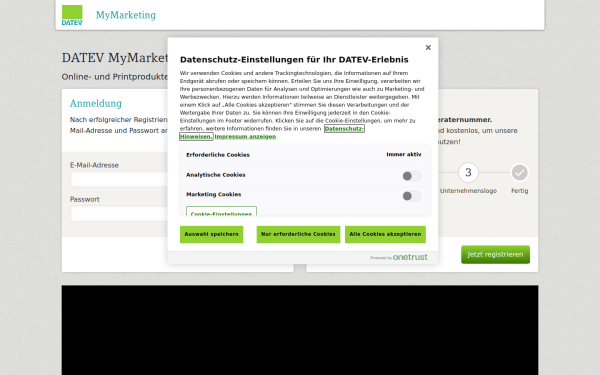Image resolution: width=600 pixels, height=375 pixels.
Task: Click the DATEV logo icon
Action: click(x=72, y=15)
